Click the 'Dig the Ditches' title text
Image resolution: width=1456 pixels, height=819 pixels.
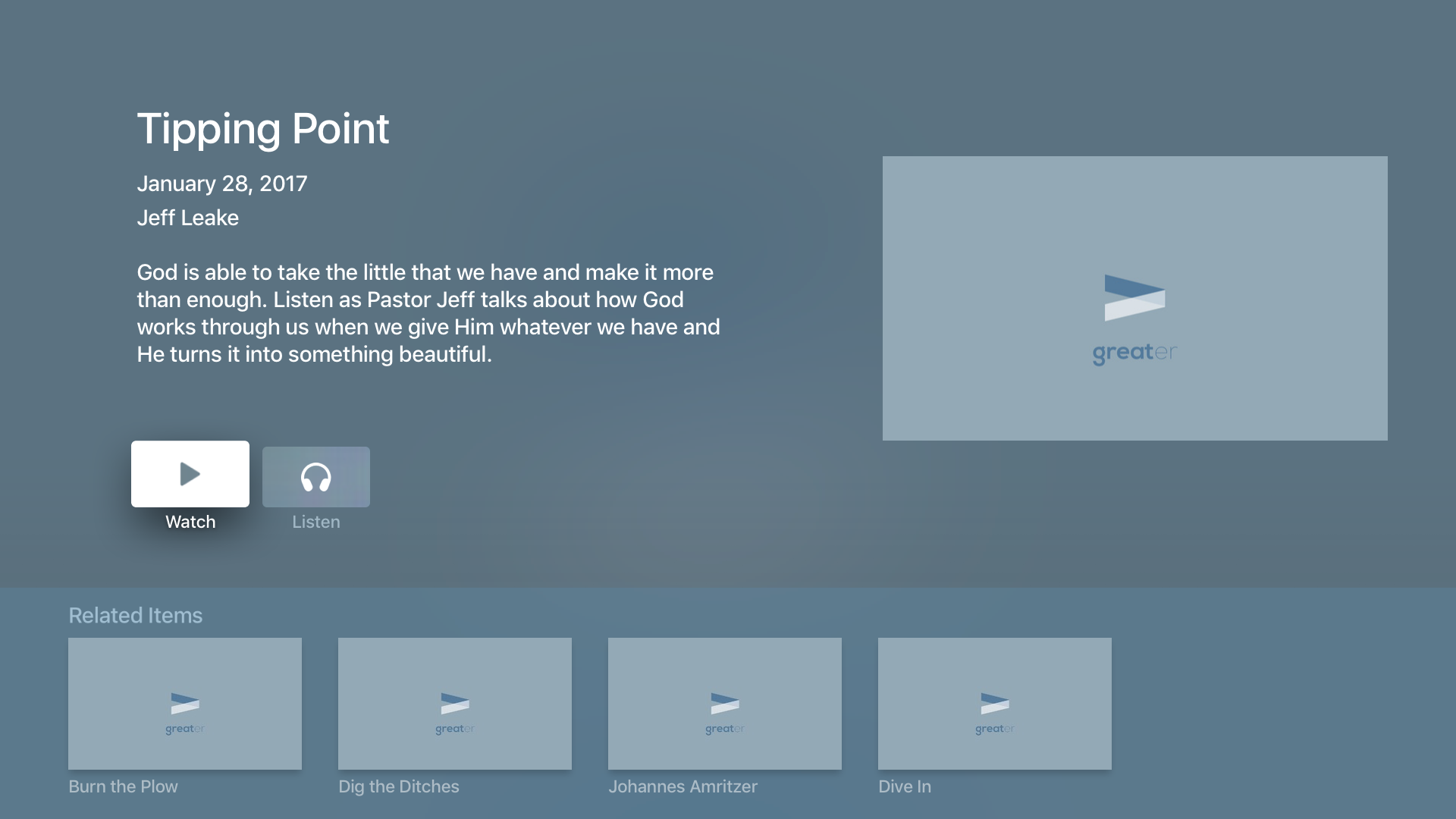(x=399, y=786)
